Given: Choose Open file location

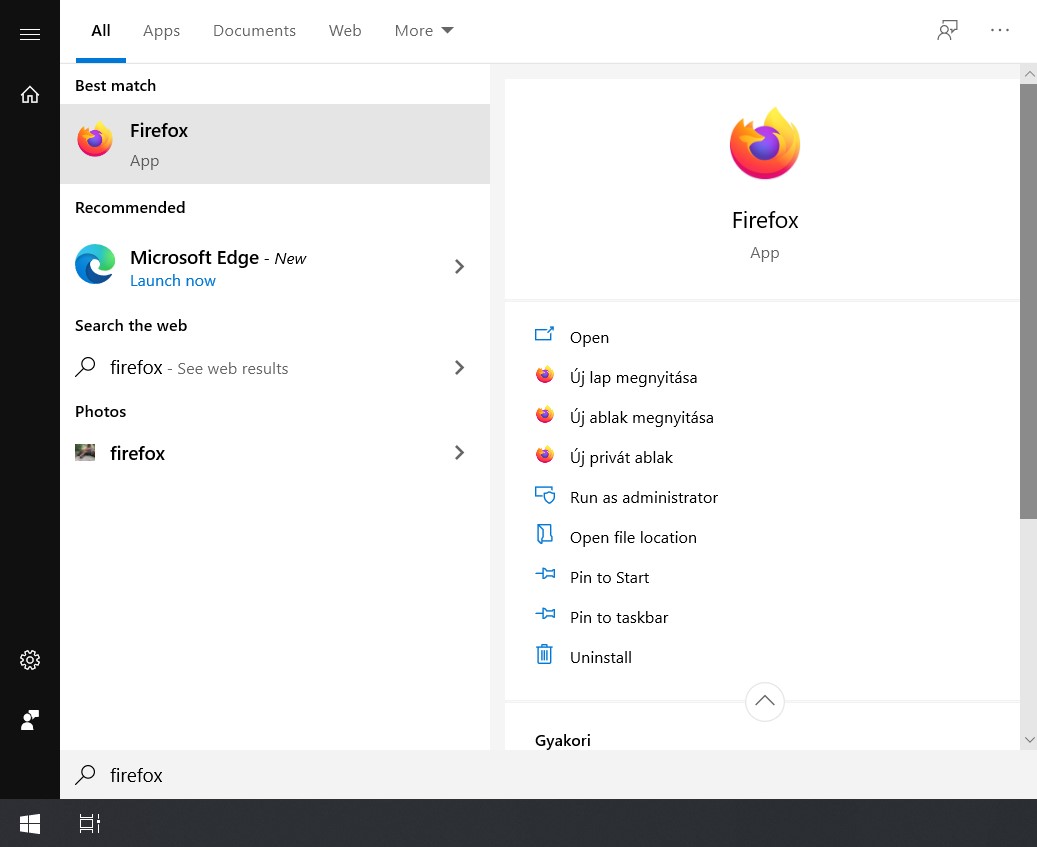Looking at the screenshot, I should [633, 538].
